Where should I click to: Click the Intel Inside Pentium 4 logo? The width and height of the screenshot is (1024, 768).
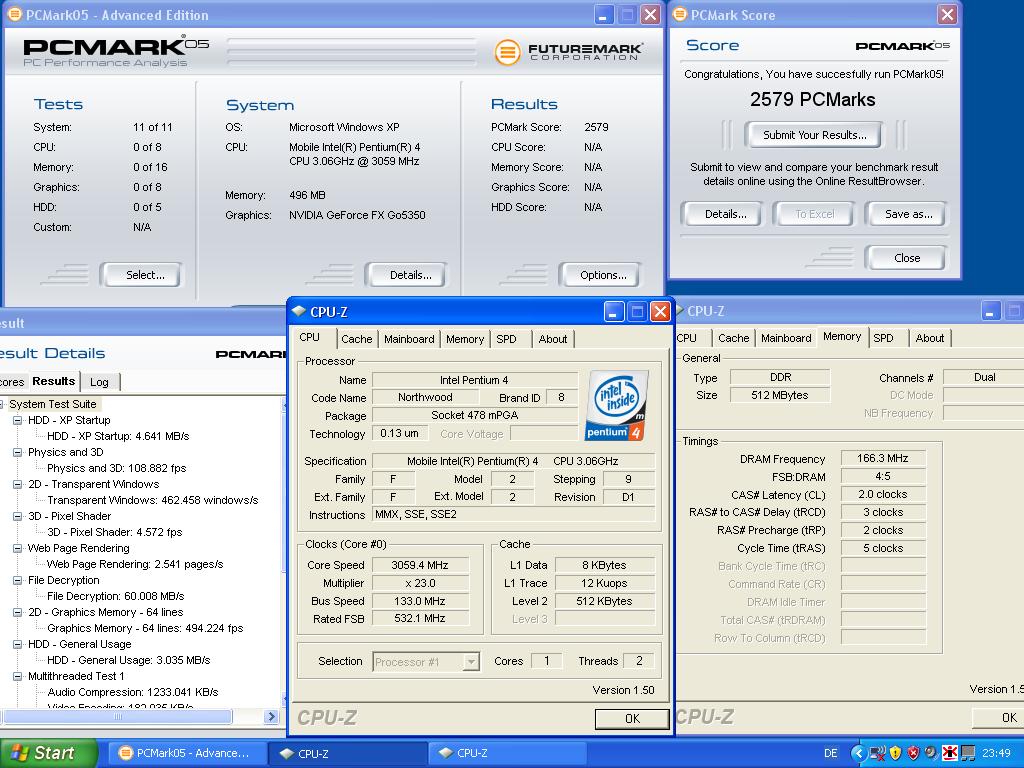coord(617,405)
